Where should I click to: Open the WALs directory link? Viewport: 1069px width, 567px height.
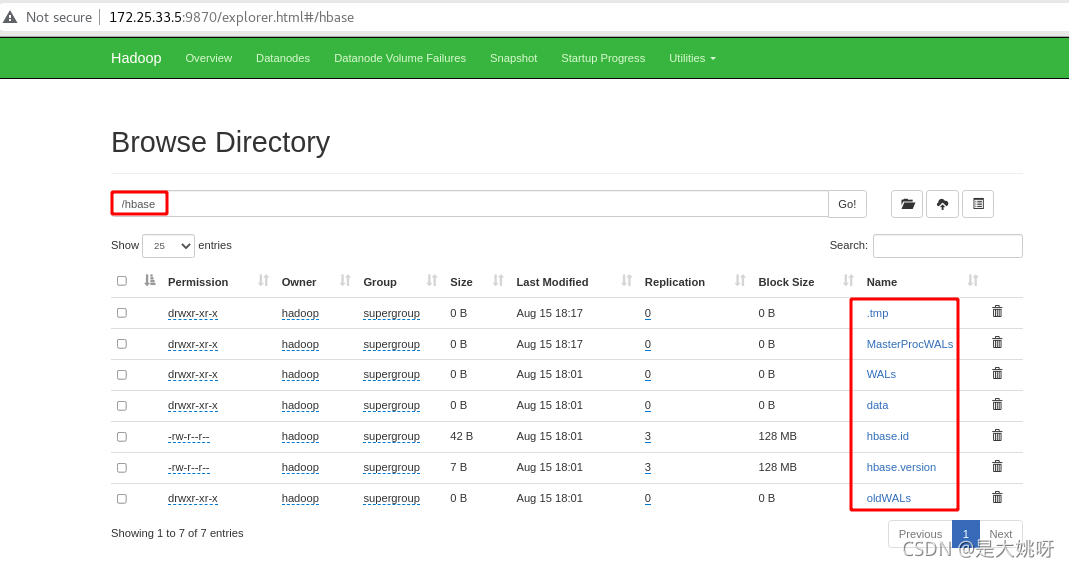click(x=881, y=375)
